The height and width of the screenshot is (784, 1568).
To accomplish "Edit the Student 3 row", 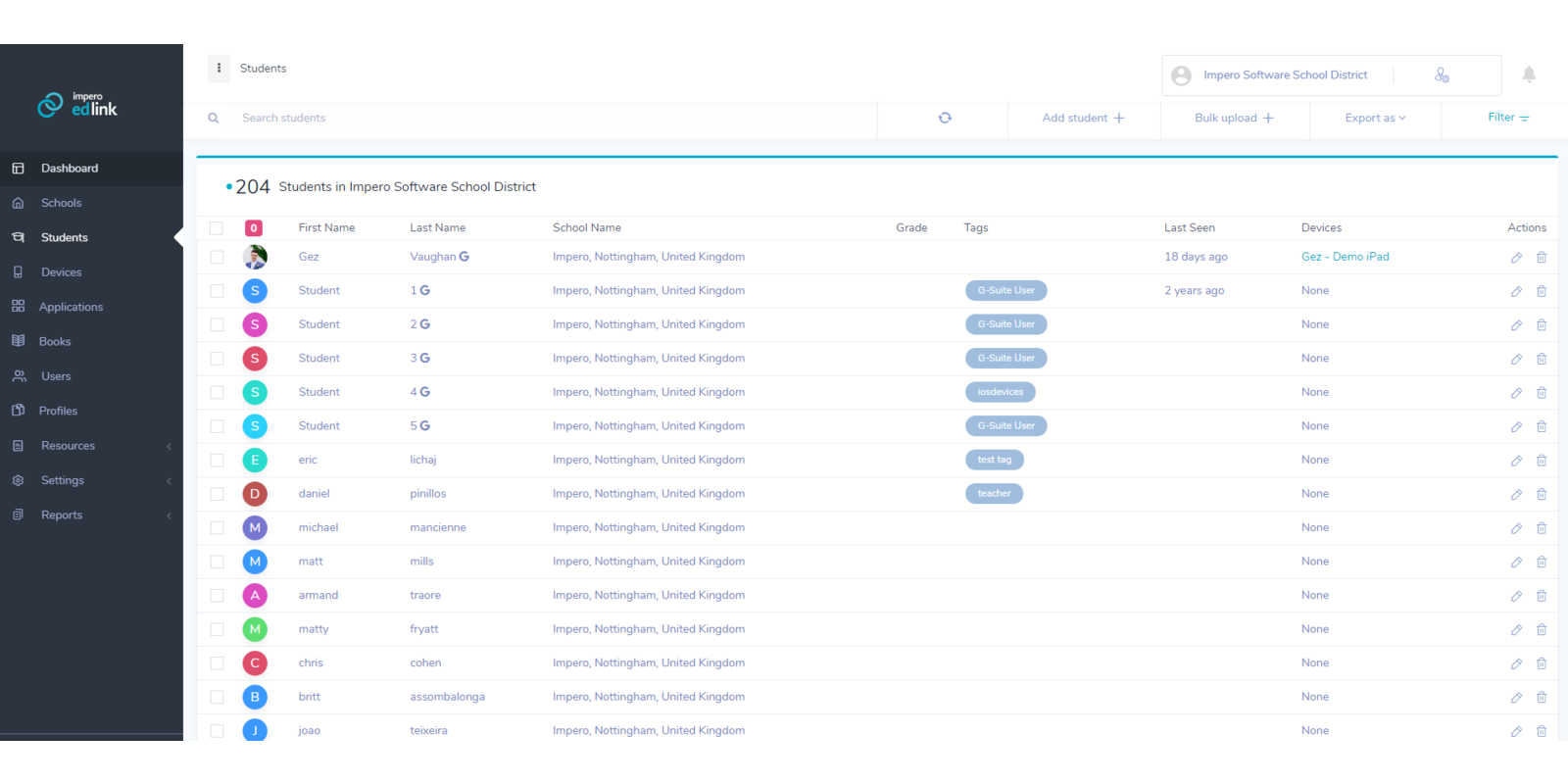I will pos(1516,359).
